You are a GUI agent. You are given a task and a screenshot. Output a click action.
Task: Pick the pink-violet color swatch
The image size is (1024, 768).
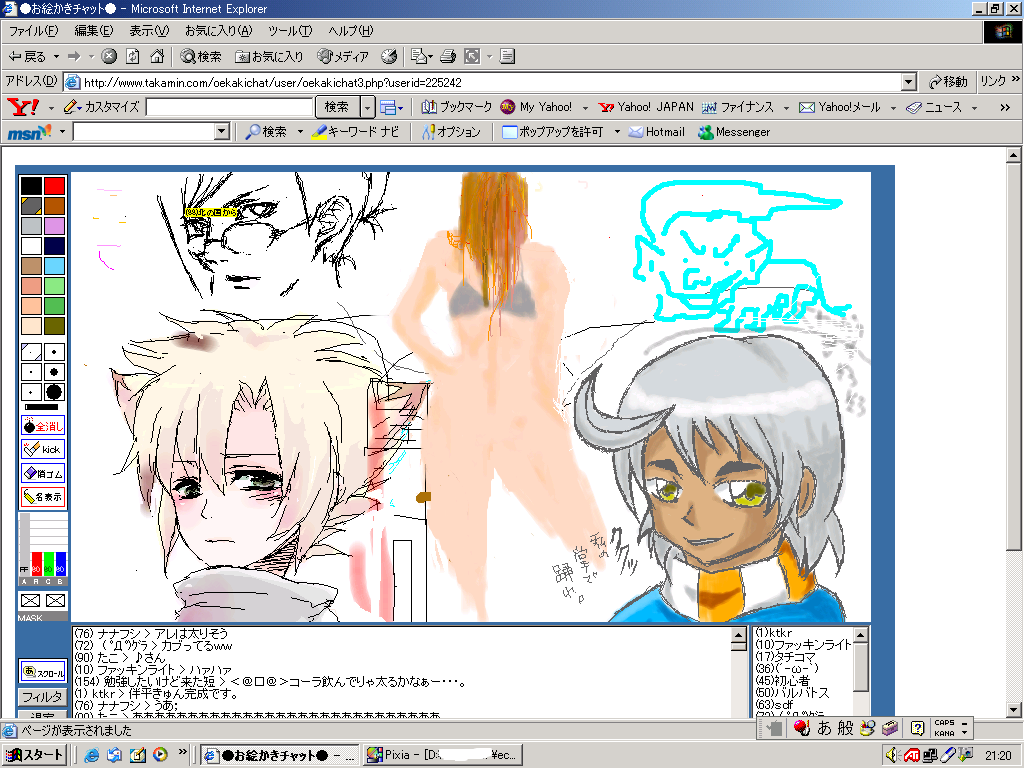pyautogui.click(x=54, y=226)
